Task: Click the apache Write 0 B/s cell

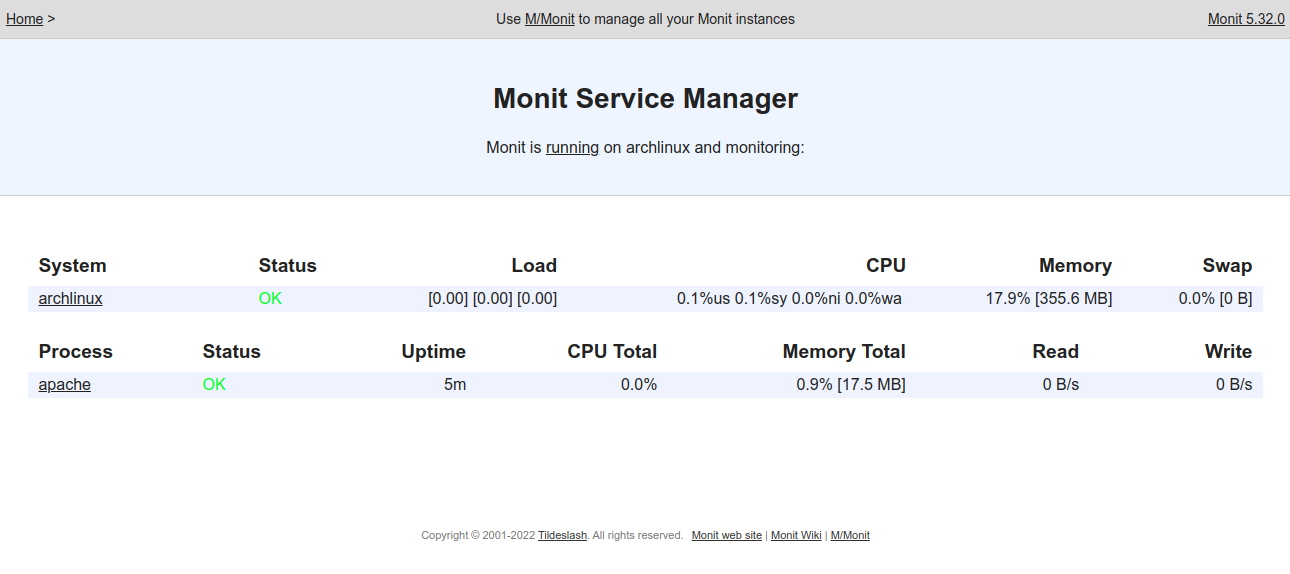Action: (1234, 384)
